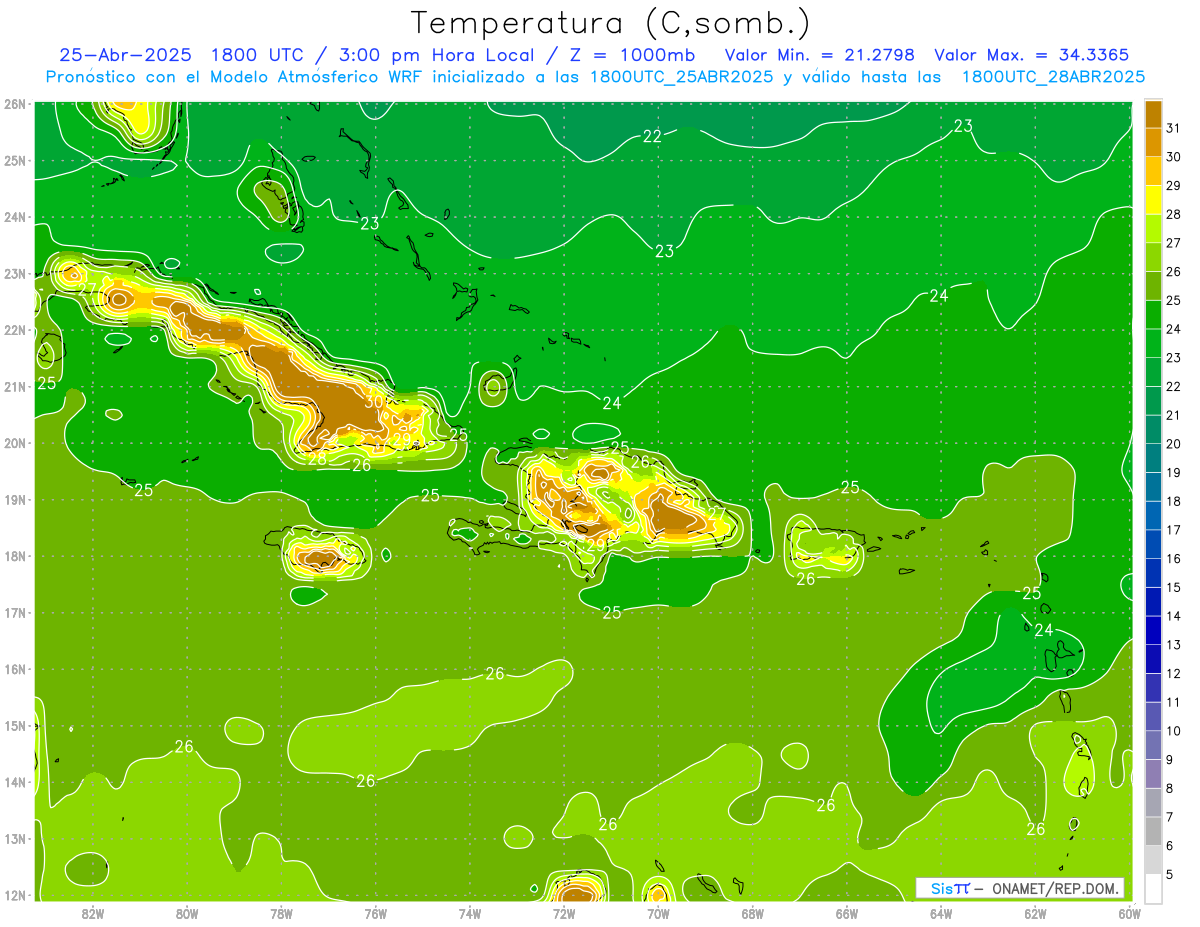The image size is (1200, 927).
Task: Click the 18N latitude axis label
Action: [15, 556]
